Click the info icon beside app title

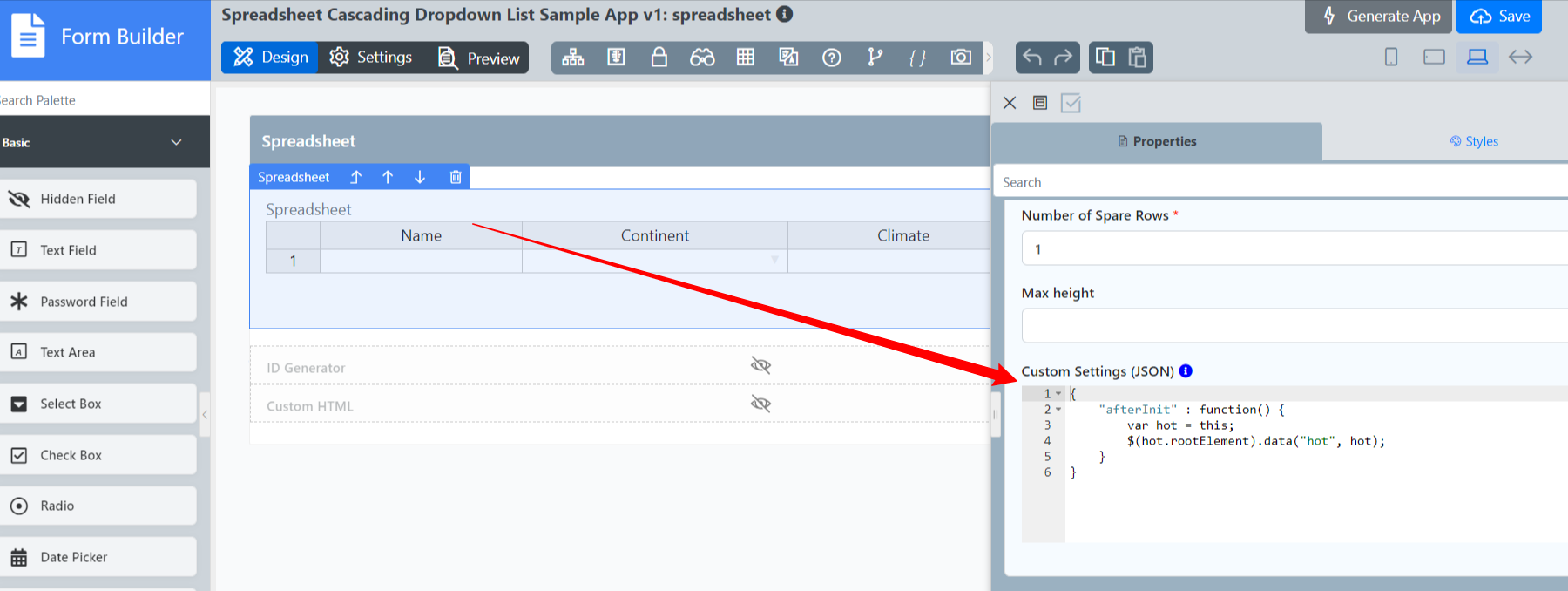point(784,14)
